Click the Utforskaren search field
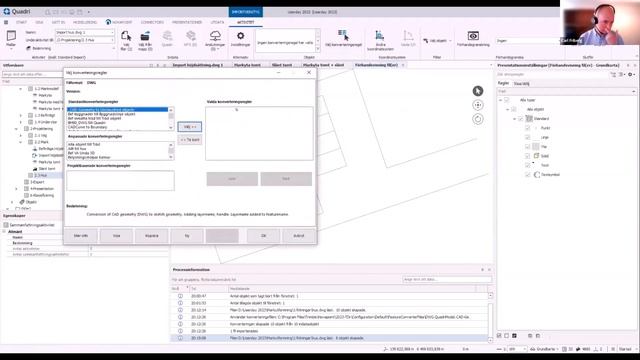This screenshot has width=640, height=360. (x=33, y=74)
